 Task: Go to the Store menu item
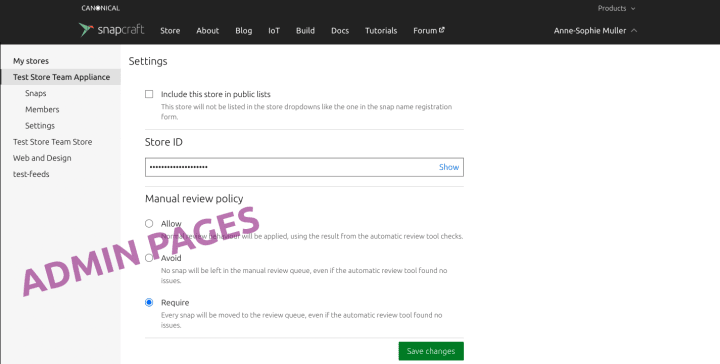point(170,31)
